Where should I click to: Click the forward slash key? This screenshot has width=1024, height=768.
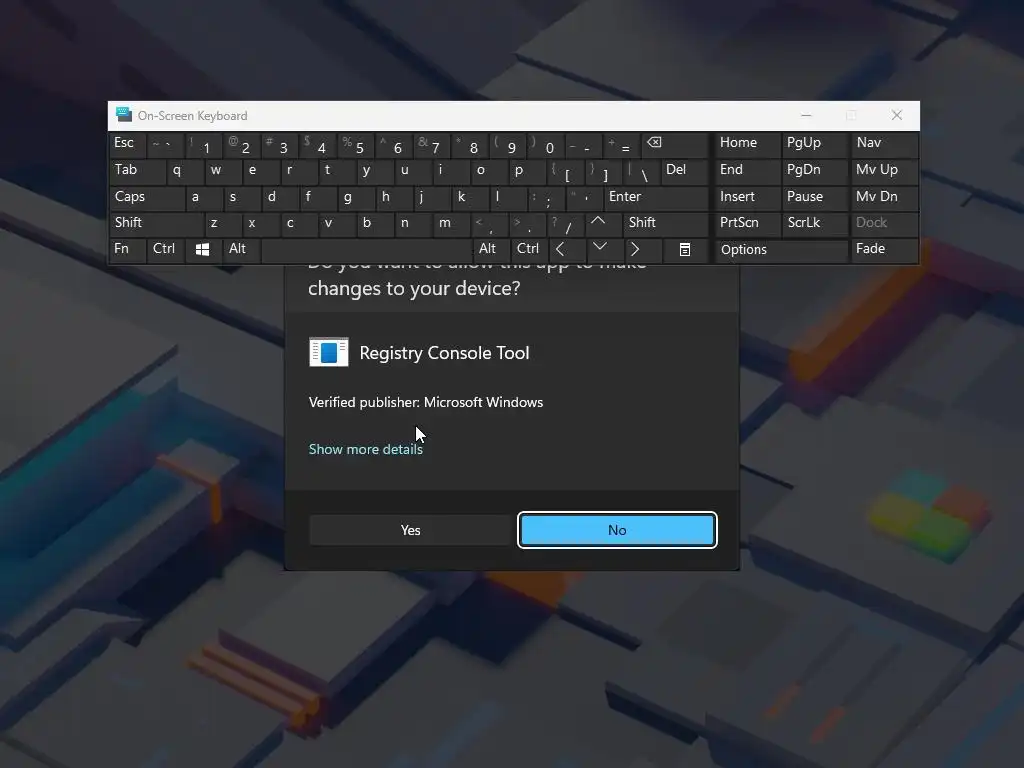pos(566,223)
